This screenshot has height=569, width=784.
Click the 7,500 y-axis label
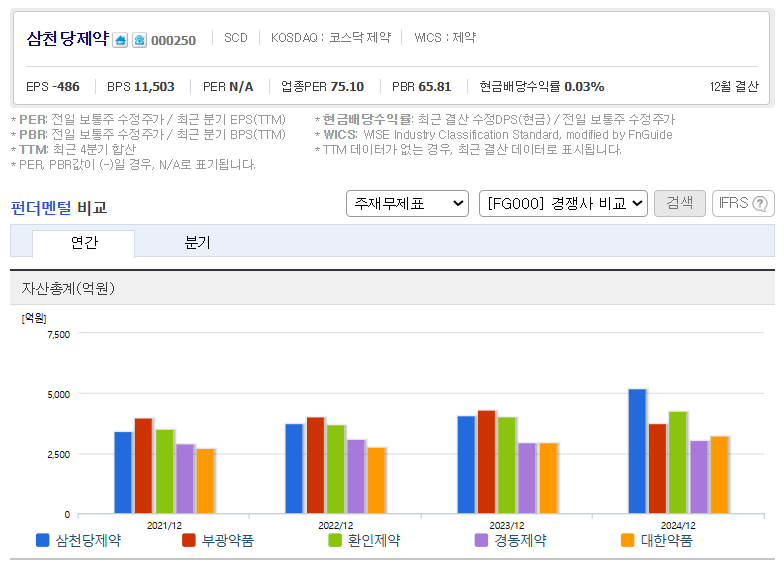coord(58,334)
